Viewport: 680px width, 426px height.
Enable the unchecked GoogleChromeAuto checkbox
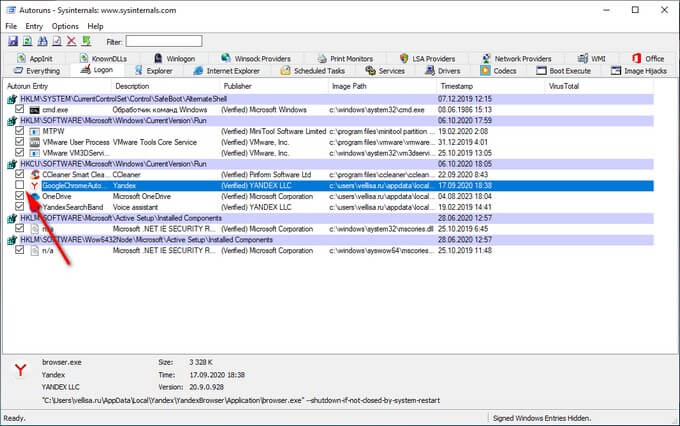20,185
